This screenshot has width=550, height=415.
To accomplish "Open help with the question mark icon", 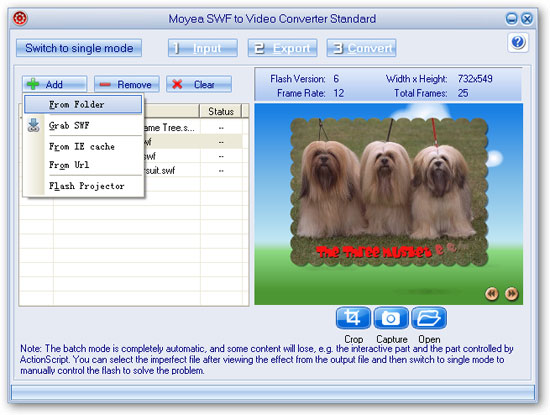I will (x=518, y=42).
